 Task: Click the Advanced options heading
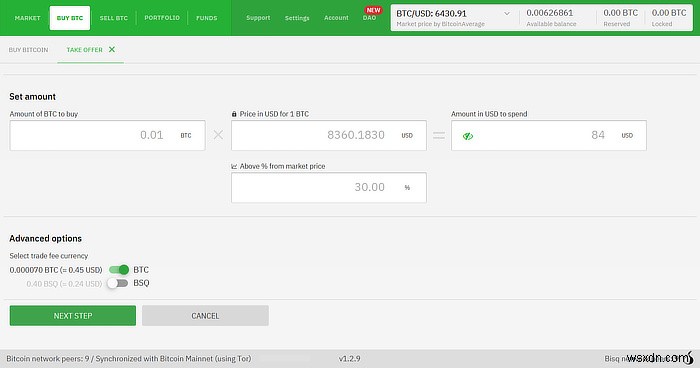pyautogui.click(x=46, y=238)
